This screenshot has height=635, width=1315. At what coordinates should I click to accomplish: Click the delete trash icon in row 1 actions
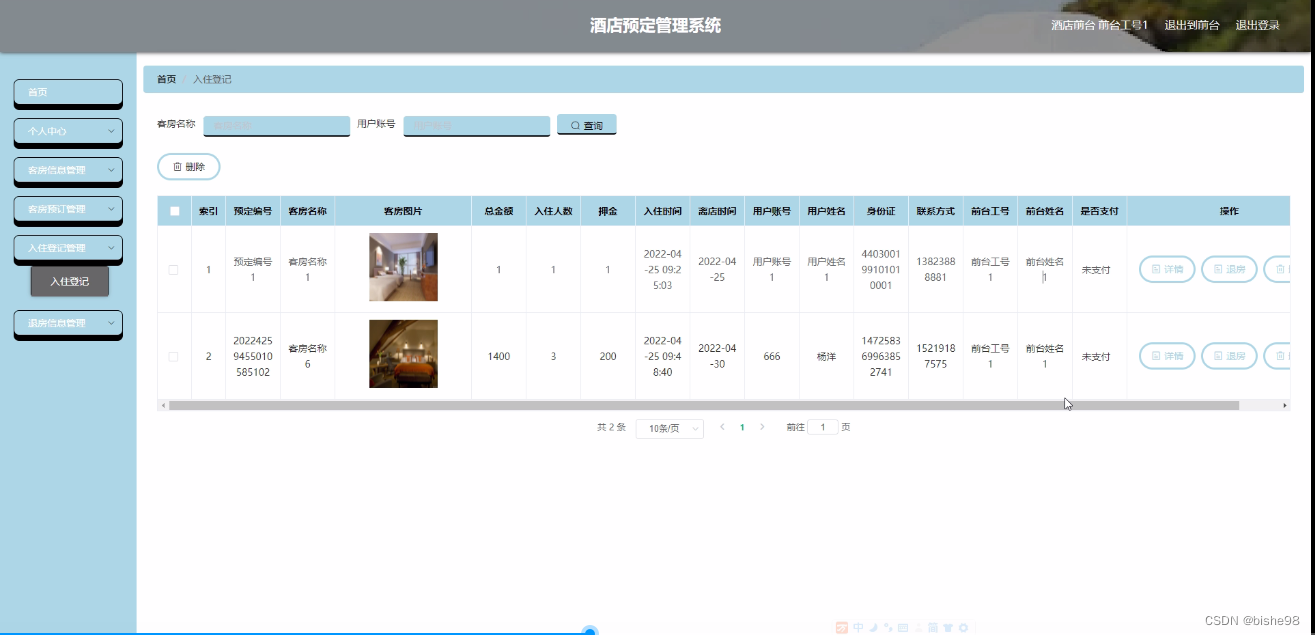[x=1279, y=268]
